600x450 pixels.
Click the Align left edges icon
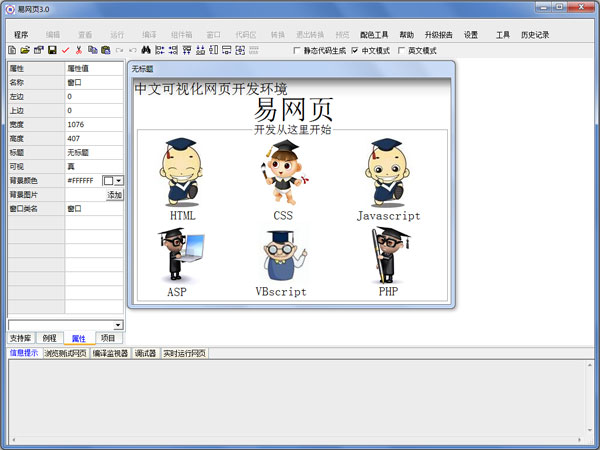pos(160,50)
